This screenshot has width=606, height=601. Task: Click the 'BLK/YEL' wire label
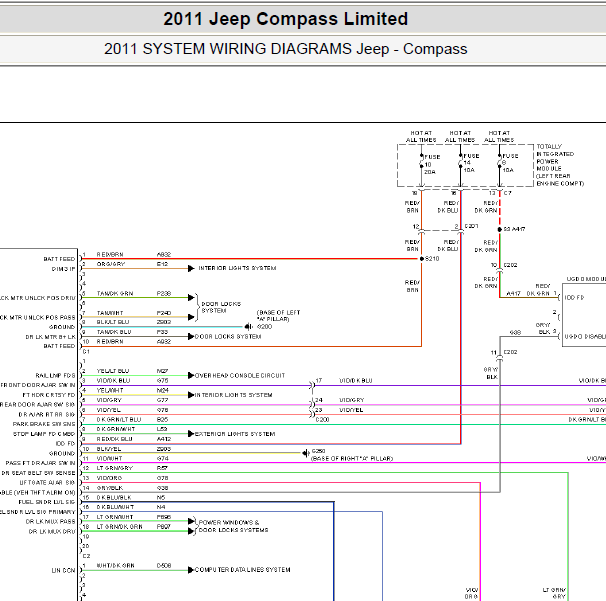point(109,449)
